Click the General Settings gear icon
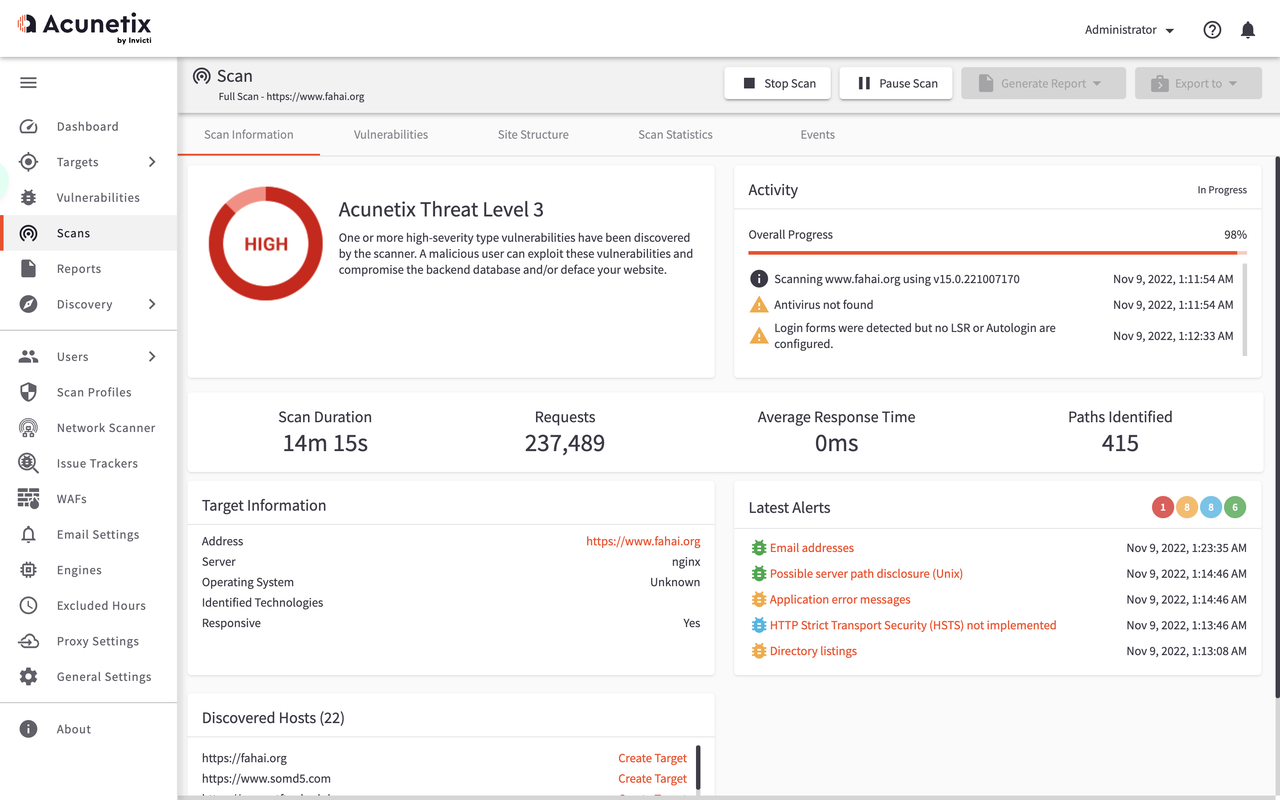This screenshot has height=800, width=1280. tap(28, 677)
